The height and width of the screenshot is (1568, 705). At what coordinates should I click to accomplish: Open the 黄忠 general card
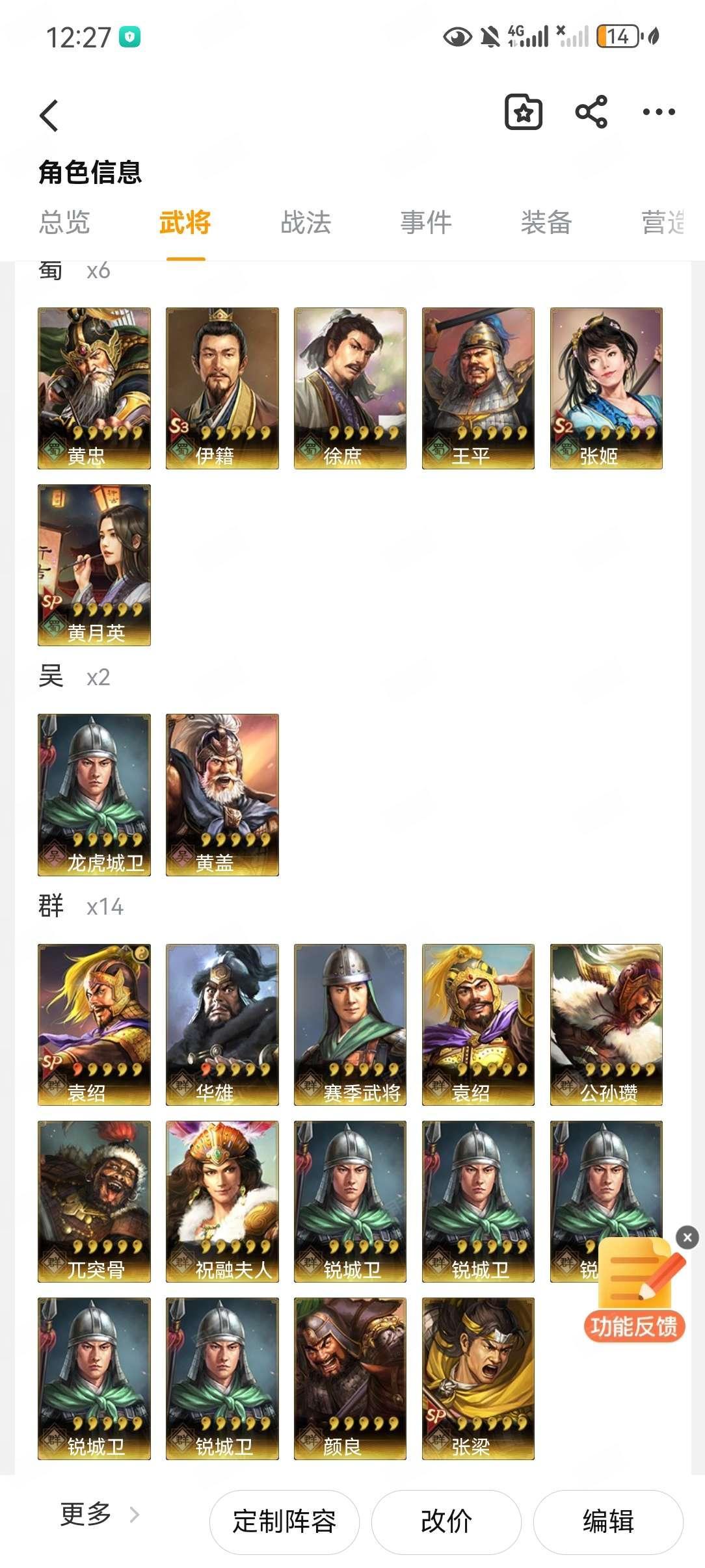(x=94, y=388)
